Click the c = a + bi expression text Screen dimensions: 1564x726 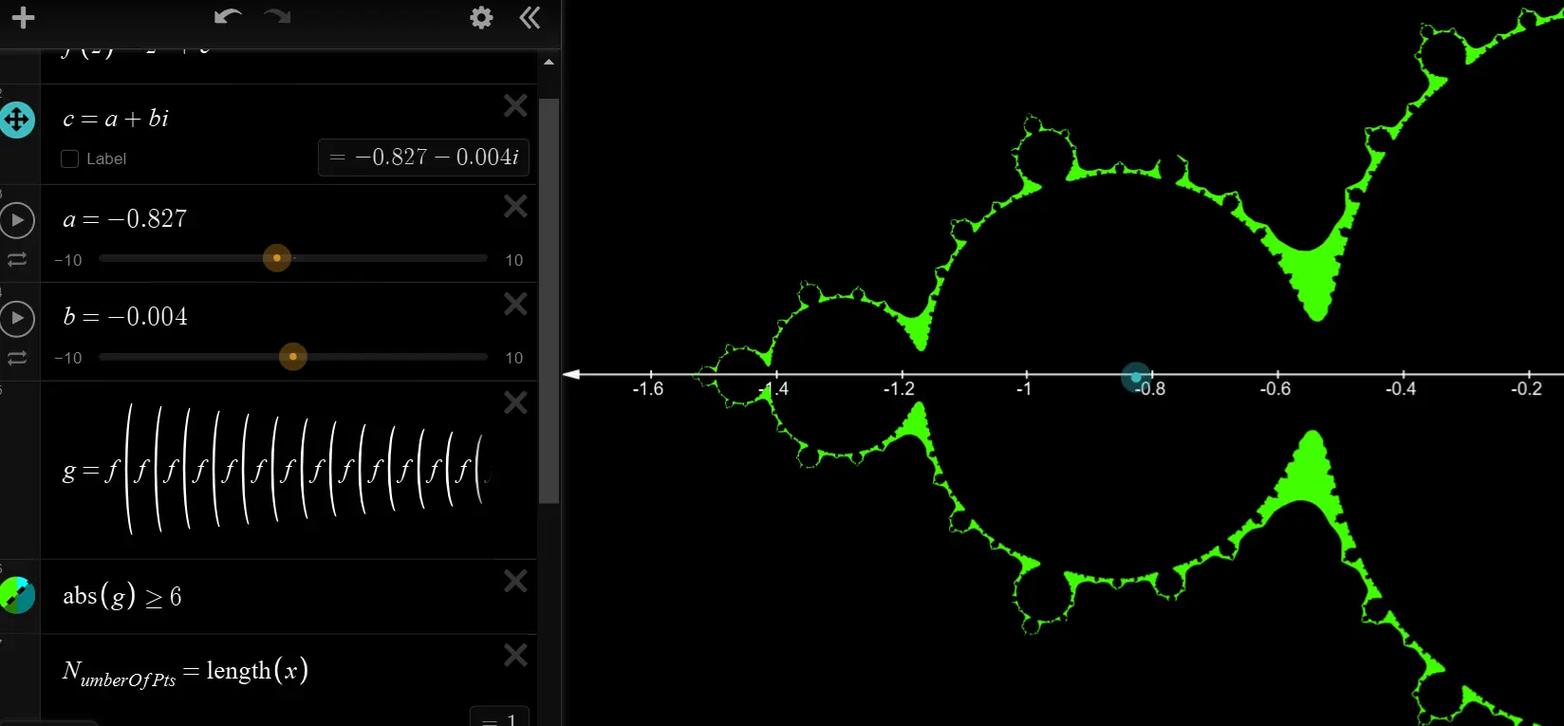click(115, 119)
